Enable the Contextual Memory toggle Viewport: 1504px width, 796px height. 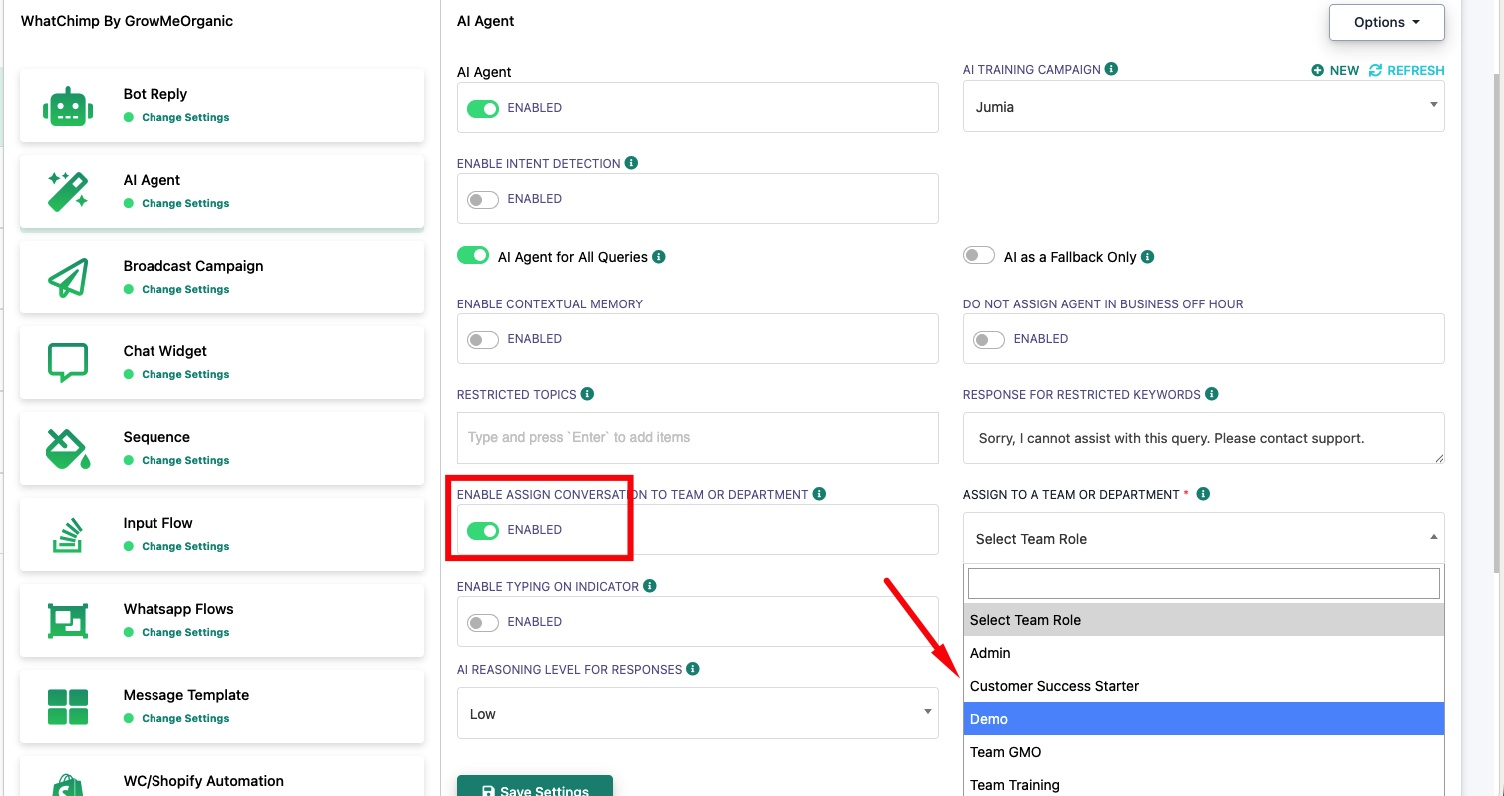tap(483, 339)
